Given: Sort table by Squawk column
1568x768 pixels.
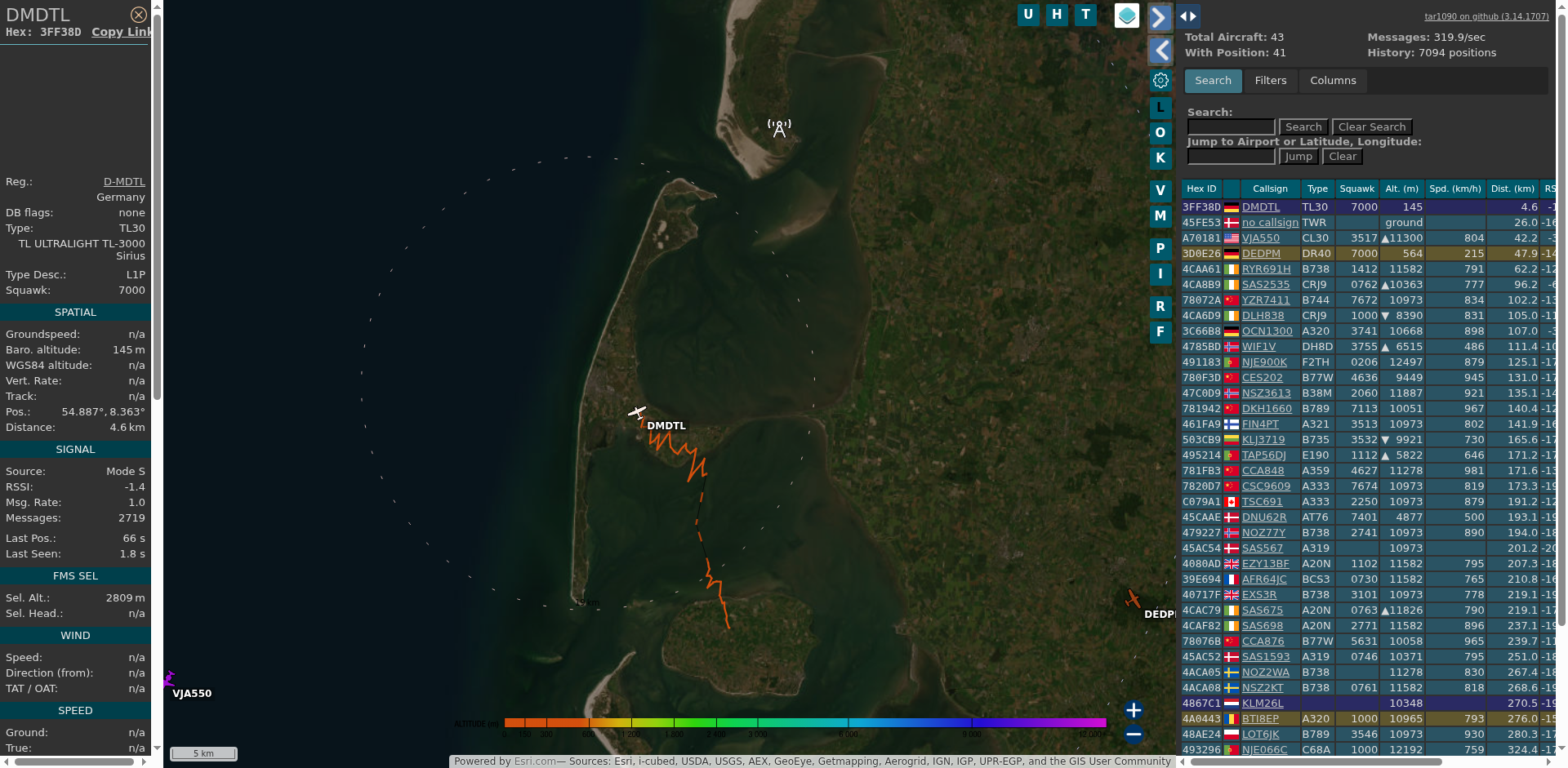Looking at the screenshot, I should click(1356, 189).
